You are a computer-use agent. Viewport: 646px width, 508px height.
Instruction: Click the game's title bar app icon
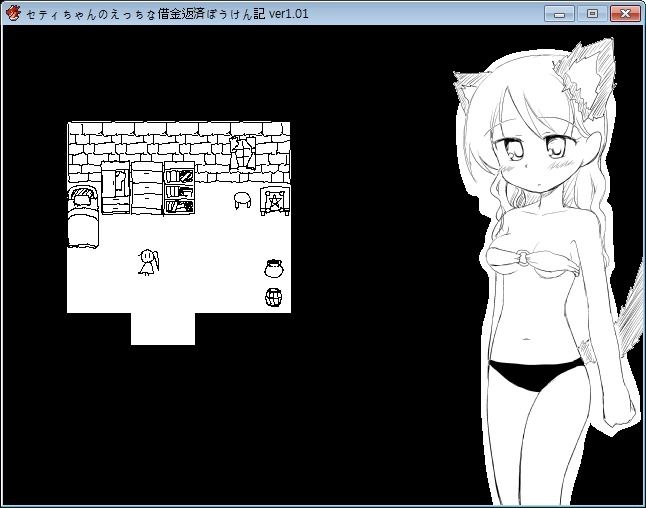pyautogui.click(x=13, y=13)
